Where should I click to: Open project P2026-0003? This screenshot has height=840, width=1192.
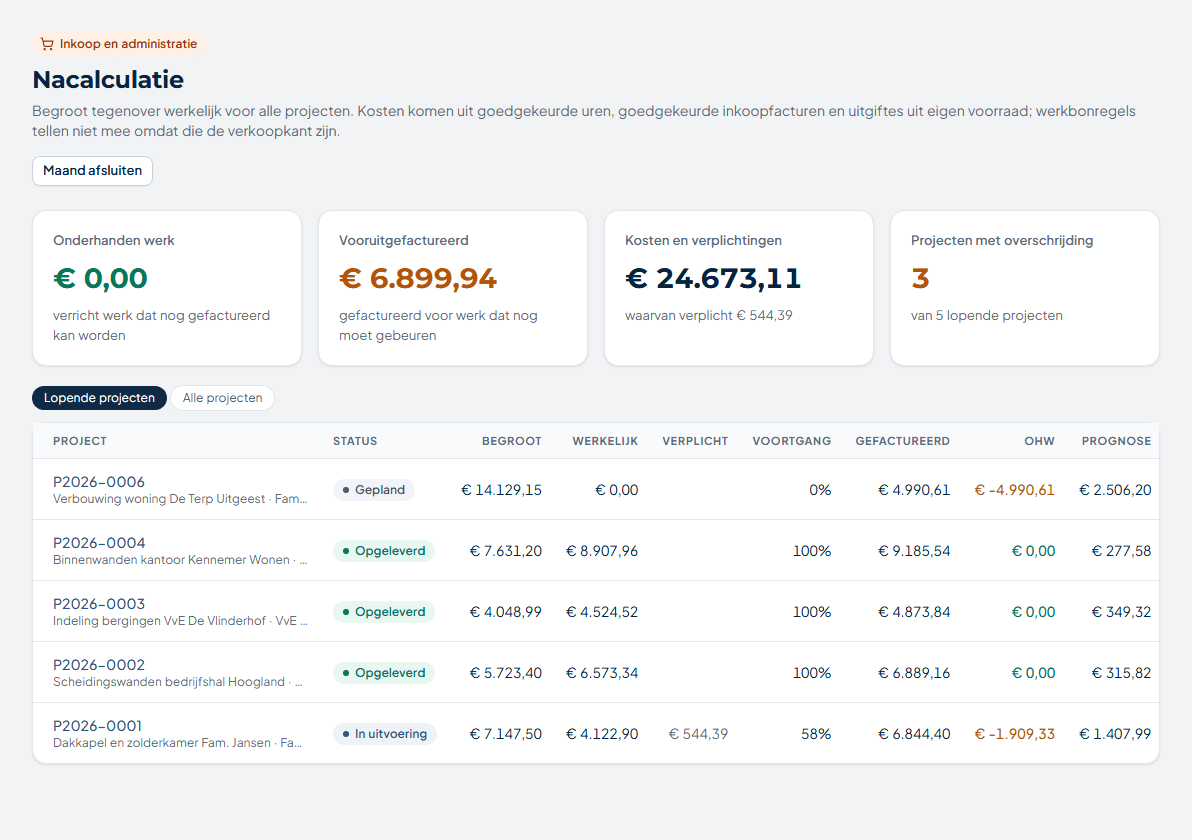[99, 604]
